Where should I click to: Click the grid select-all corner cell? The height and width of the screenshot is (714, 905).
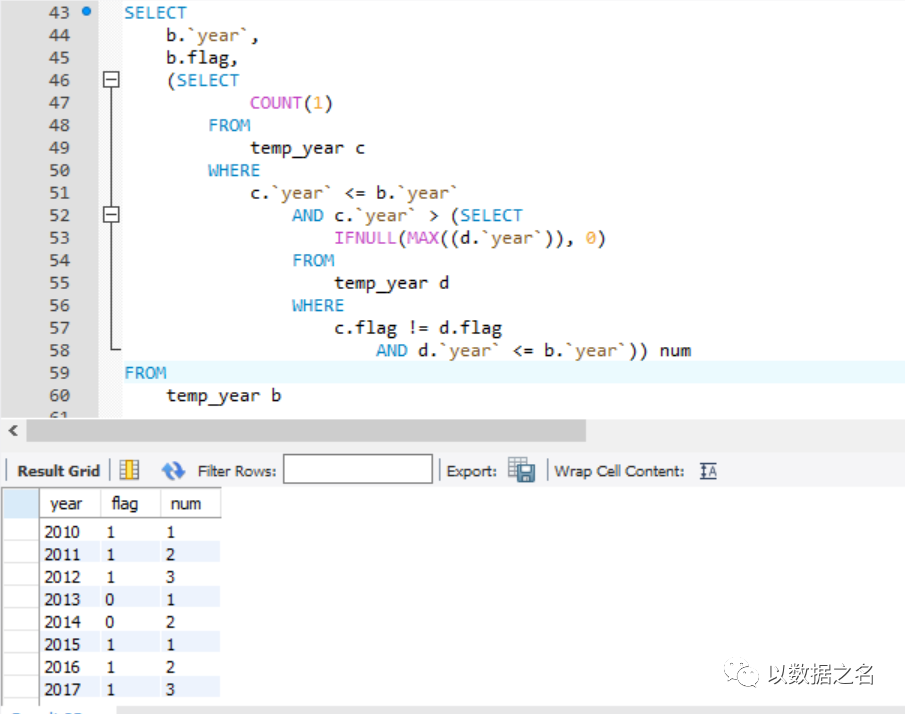[x=21, y=503]
